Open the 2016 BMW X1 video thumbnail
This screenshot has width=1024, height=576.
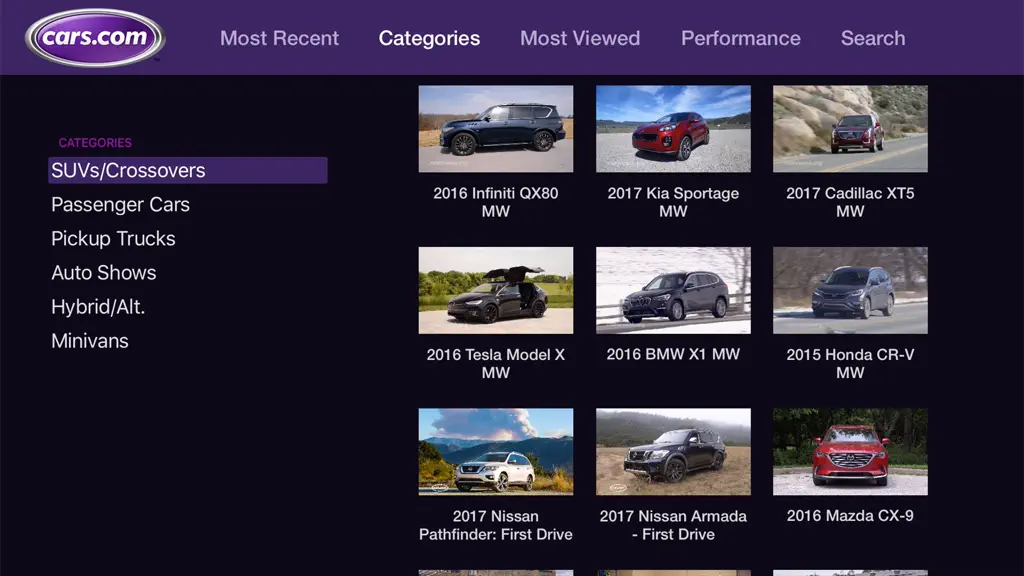[673, 290]
